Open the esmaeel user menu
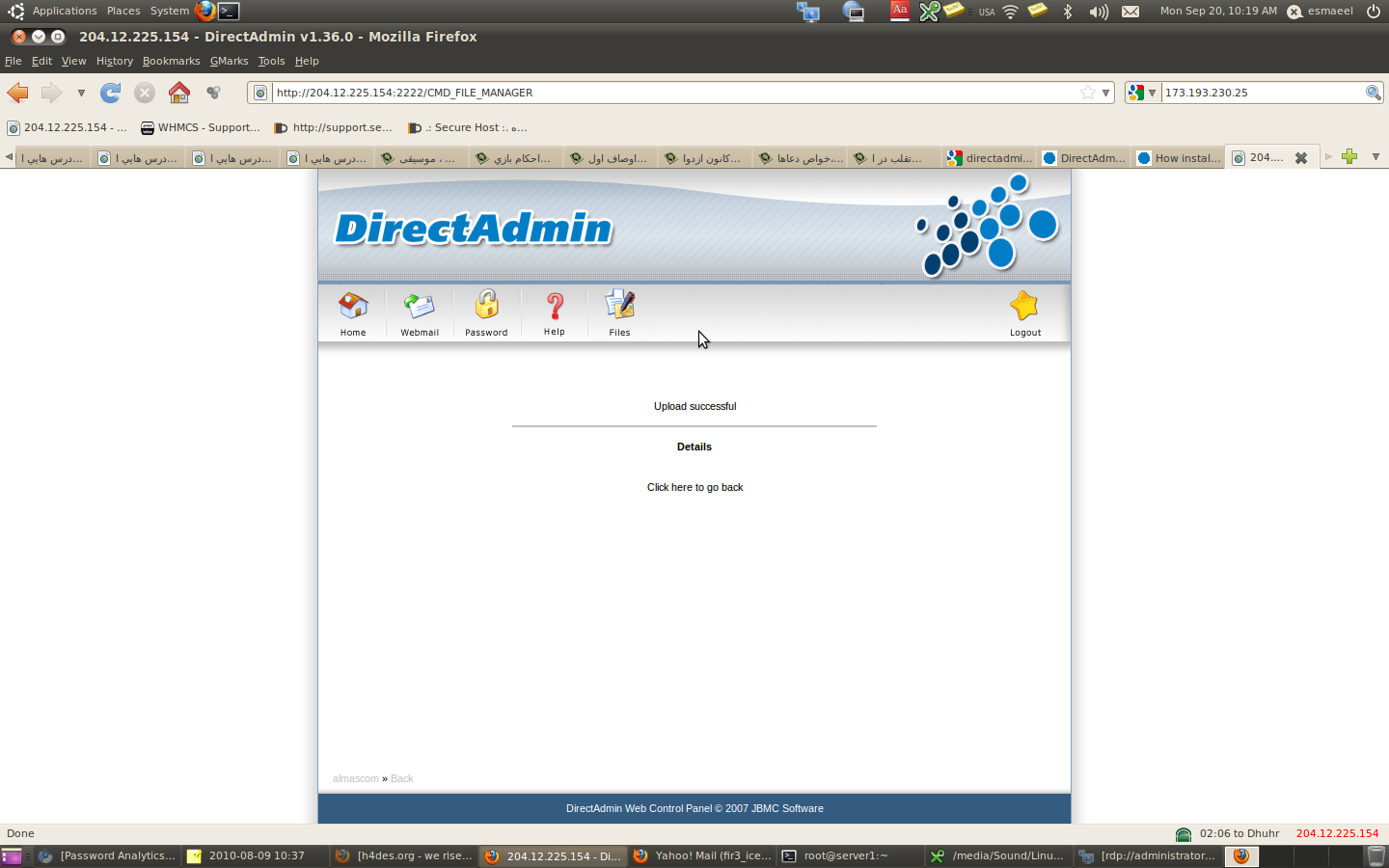1389x868 pixels. pos(1321,12)
